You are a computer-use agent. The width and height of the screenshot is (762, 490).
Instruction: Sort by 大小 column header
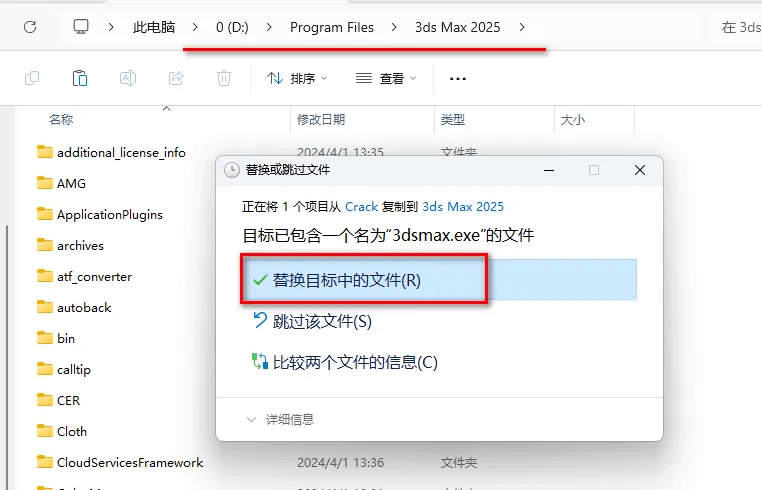pyautogui.click(x=572, y=120)
